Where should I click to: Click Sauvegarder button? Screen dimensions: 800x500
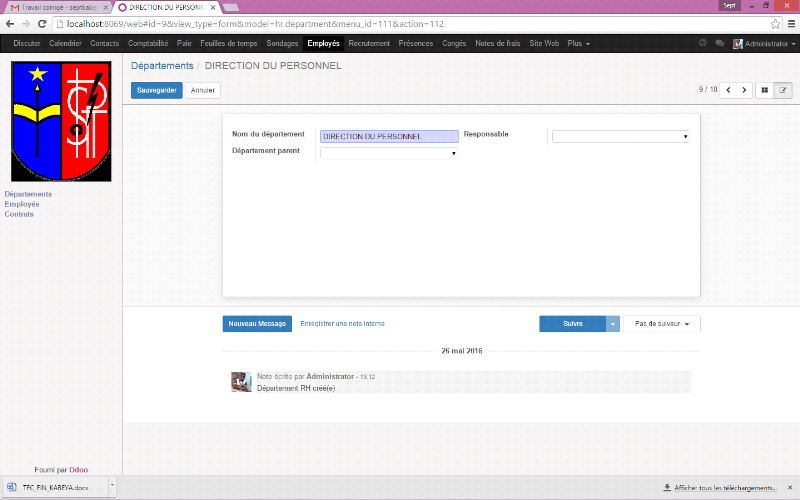point(157,90)
